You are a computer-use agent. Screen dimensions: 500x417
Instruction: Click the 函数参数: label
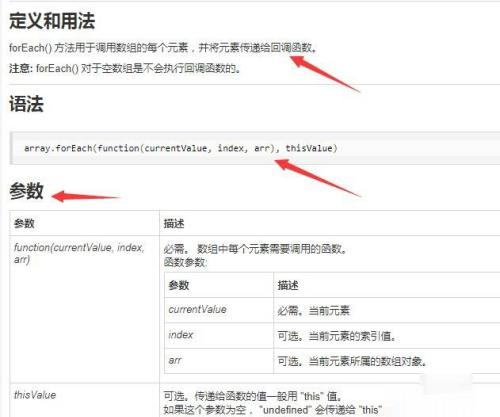185,262
